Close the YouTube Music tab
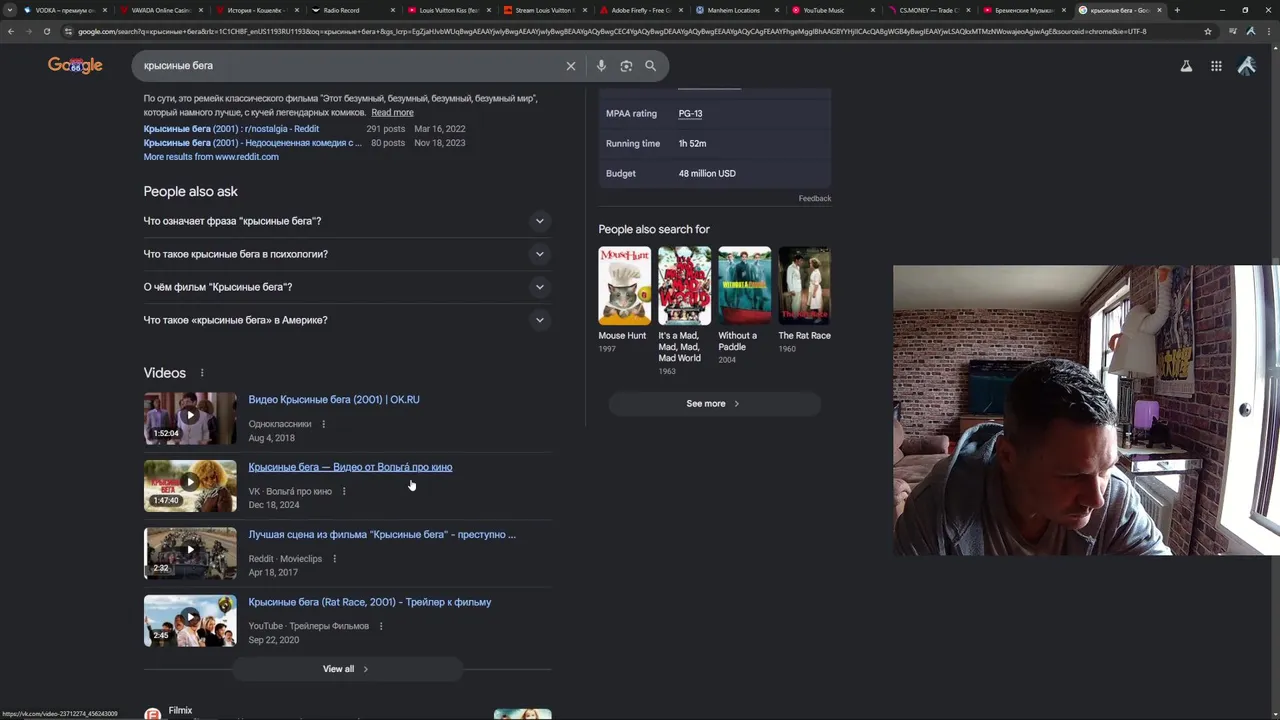The height and width of the screenshot is (720, 1280). [x=873, y=10]
